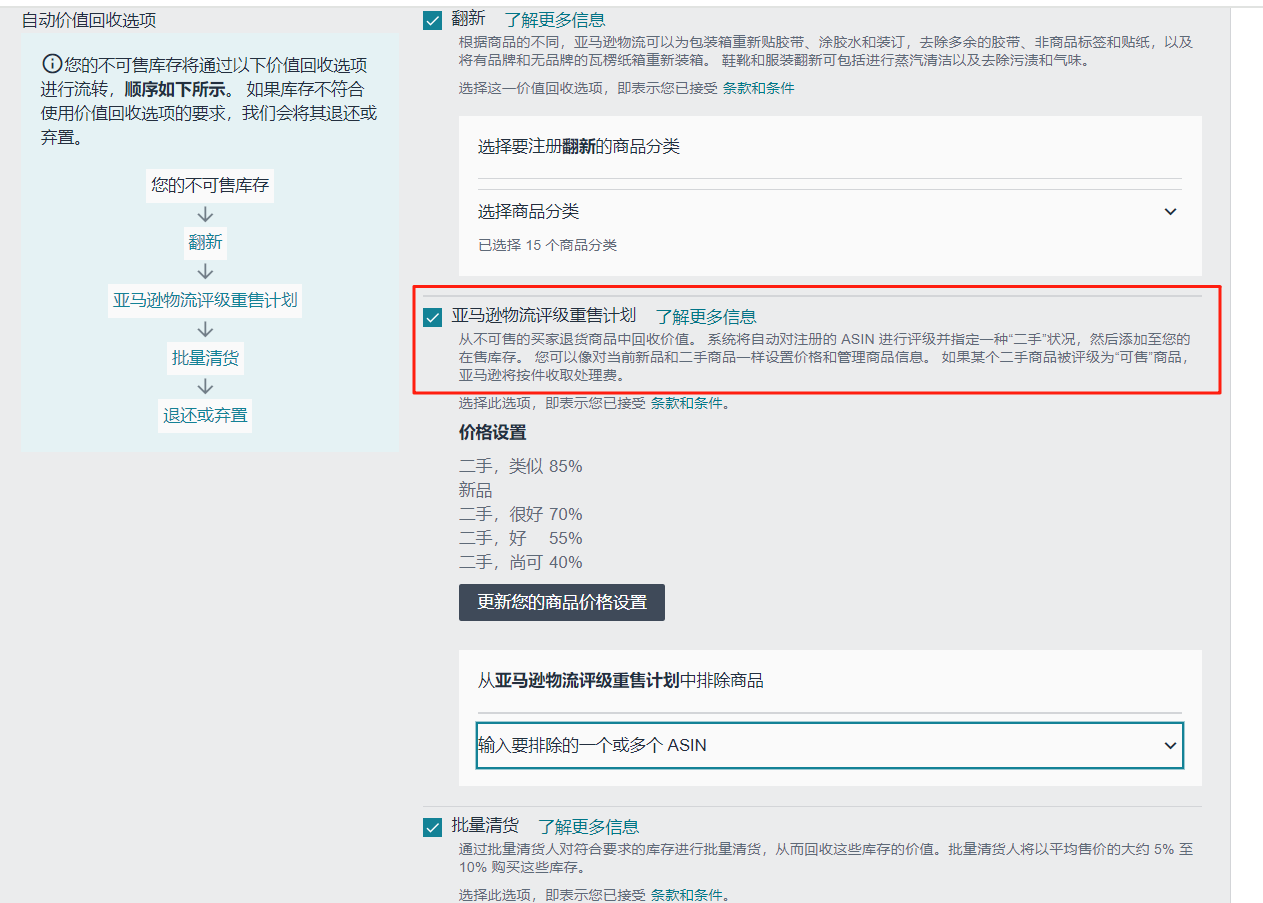The width and height of the screenshot is (1263, 903).
Task: Disable the 批量清货 checkbox
Action: (433, 827)
